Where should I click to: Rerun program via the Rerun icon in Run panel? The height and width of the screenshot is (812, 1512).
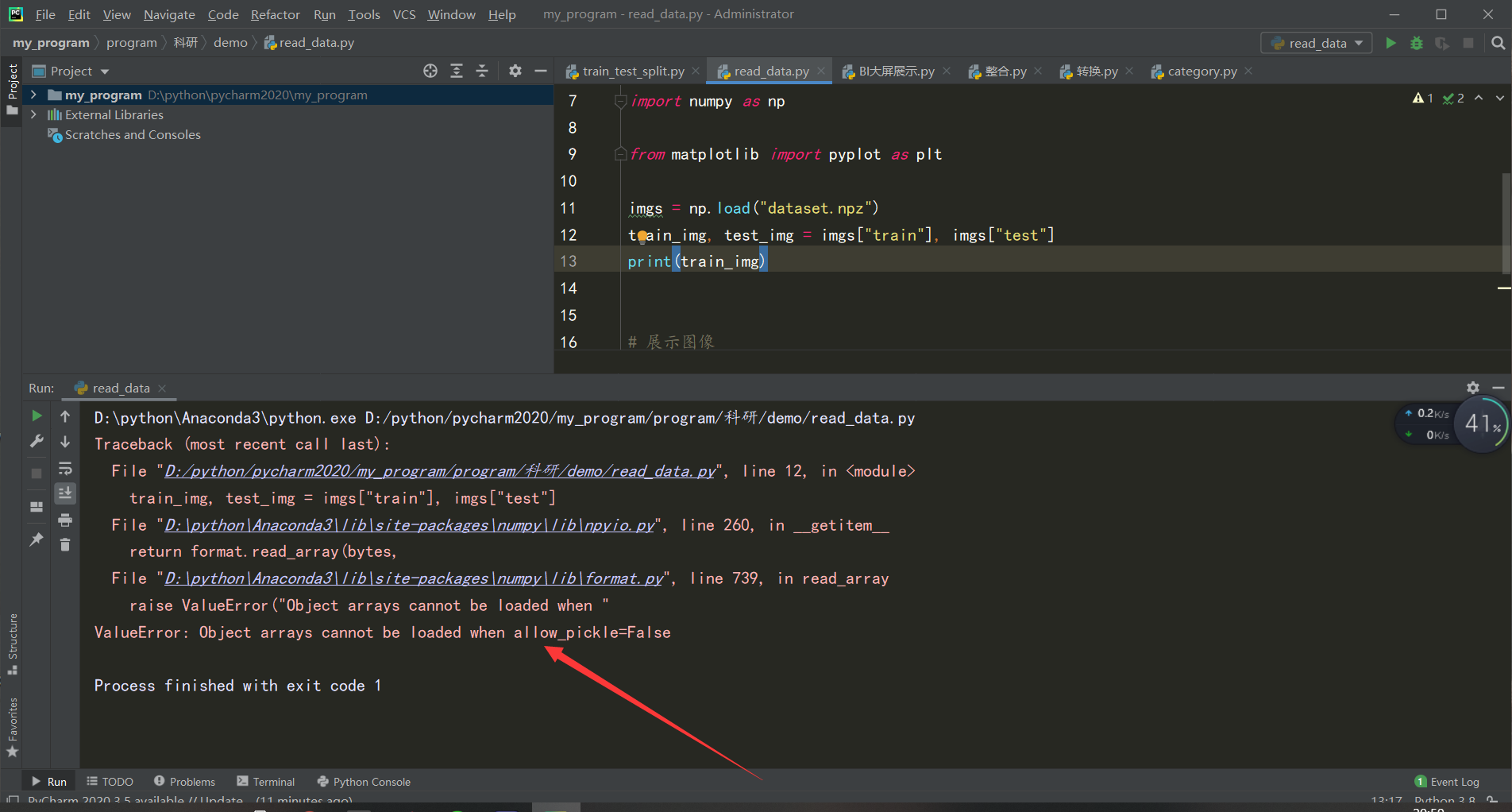point(36,415)
